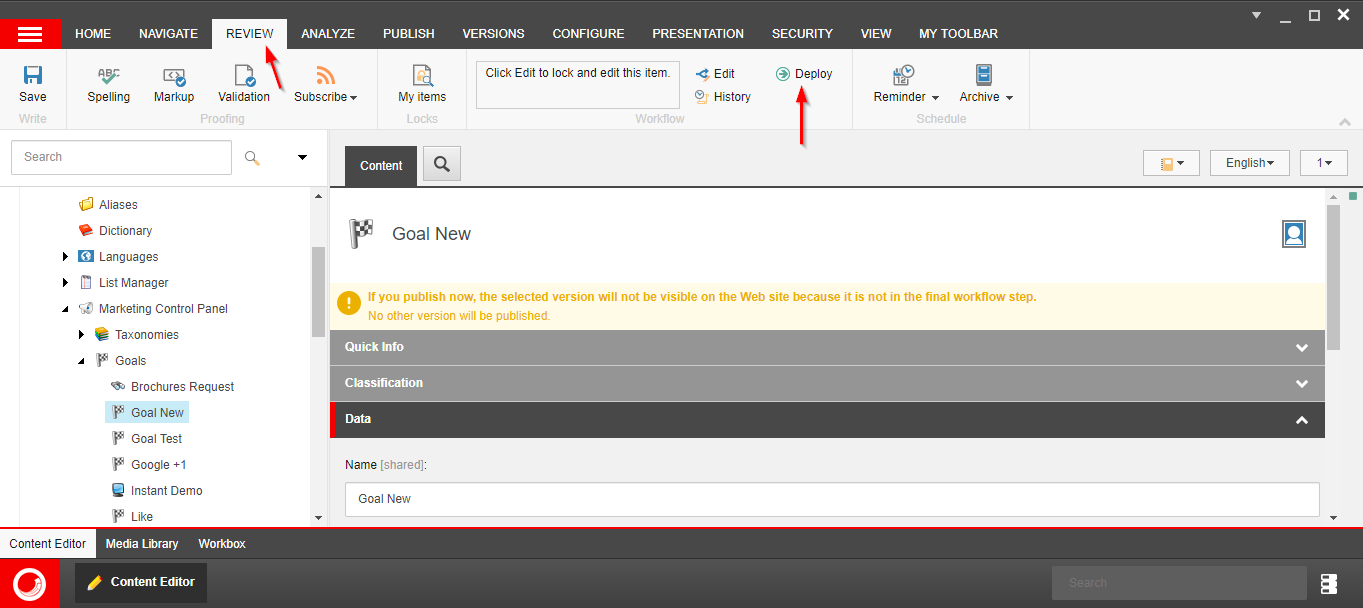The width and height of the screenshot is (1363, 608).
Task: Switch to the Workbox tab
Action: (222, 544)
